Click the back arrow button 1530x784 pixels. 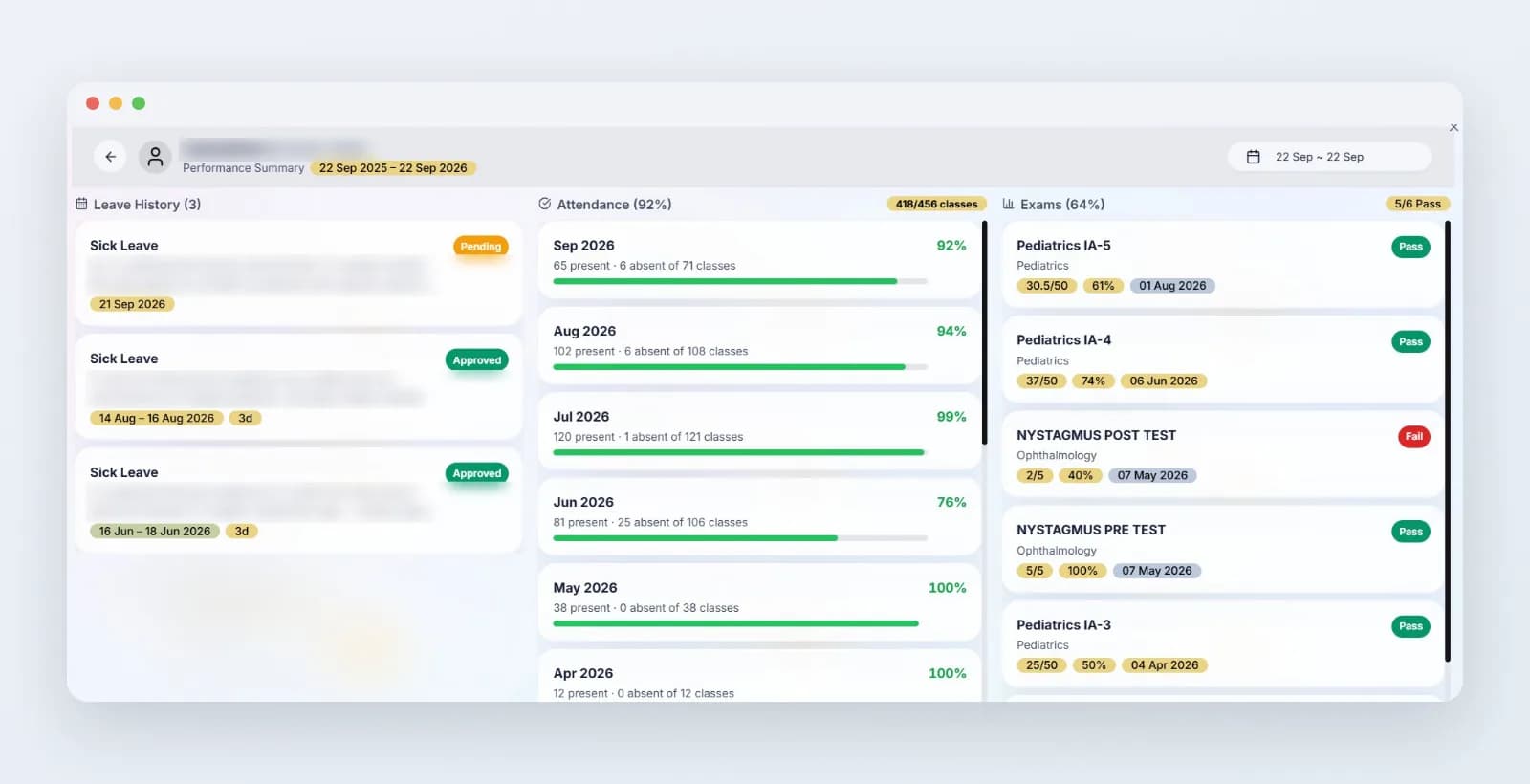111,157
